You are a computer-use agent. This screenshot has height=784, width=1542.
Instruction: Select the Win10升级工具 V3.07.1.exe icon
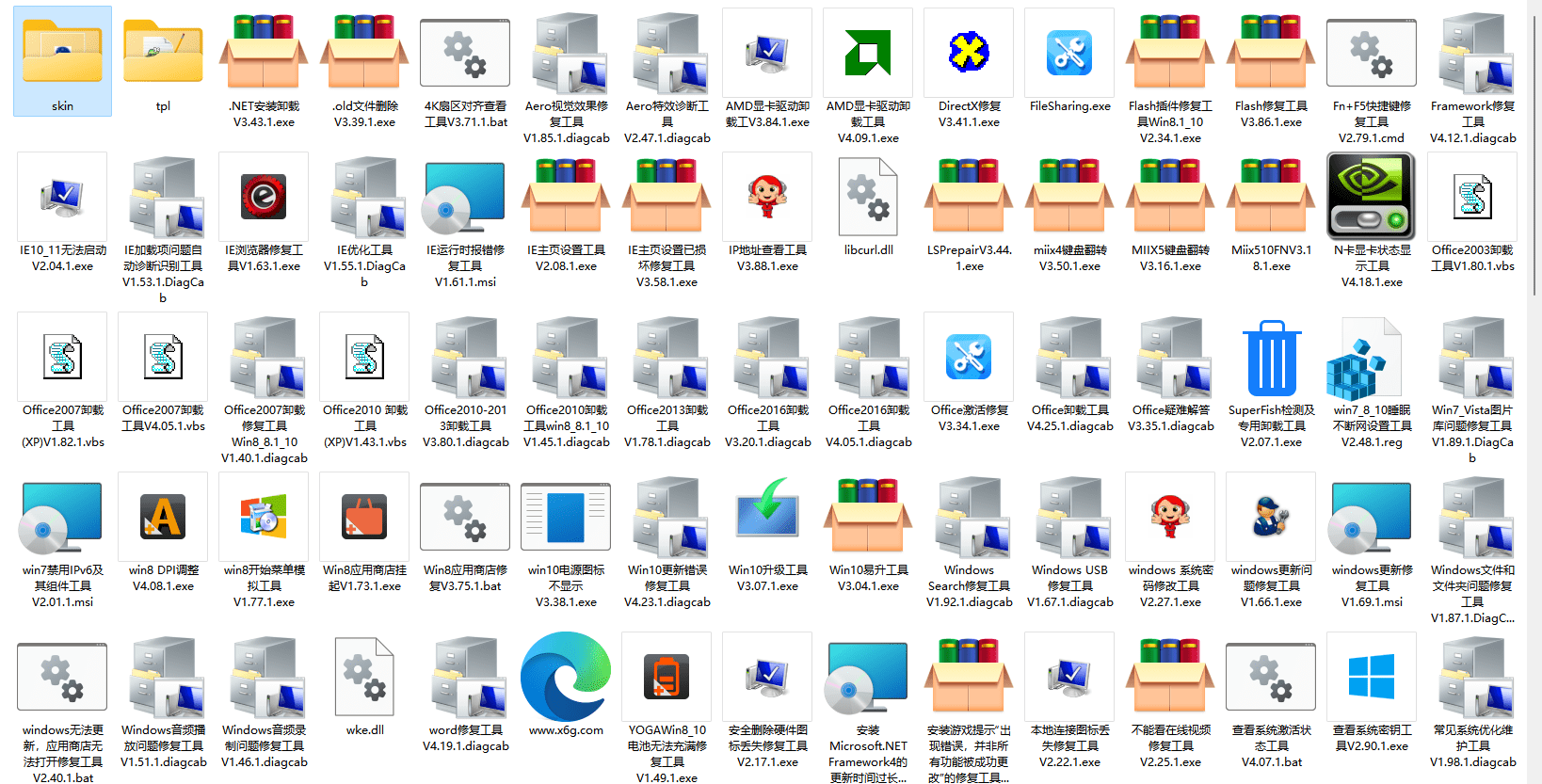click(767, 516)
